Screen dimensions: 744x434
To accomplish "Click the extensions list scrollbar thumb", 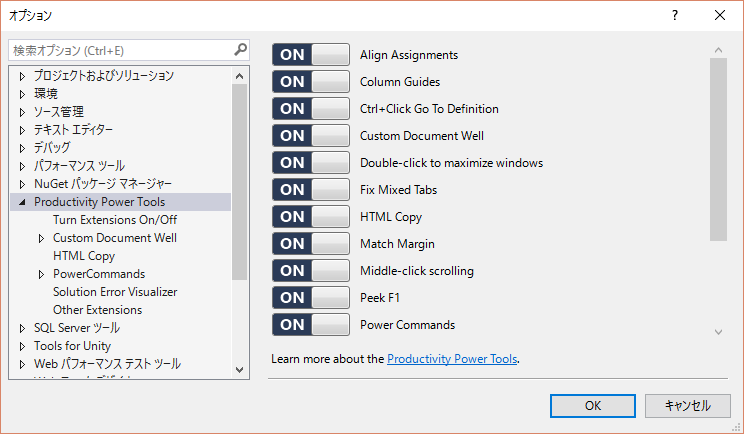I will tap(718, 149).
